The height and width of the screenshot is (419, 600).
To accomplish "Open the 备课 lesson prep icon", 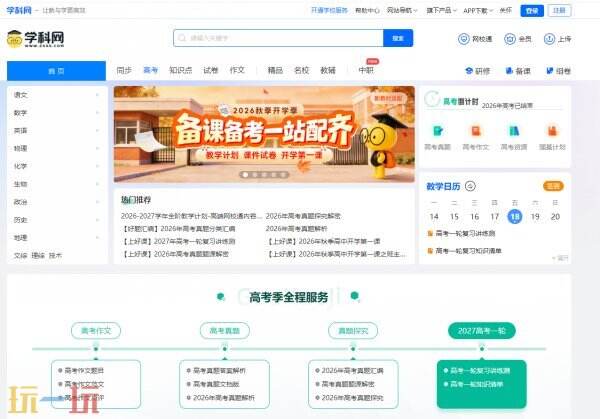I will pos(509,71).
